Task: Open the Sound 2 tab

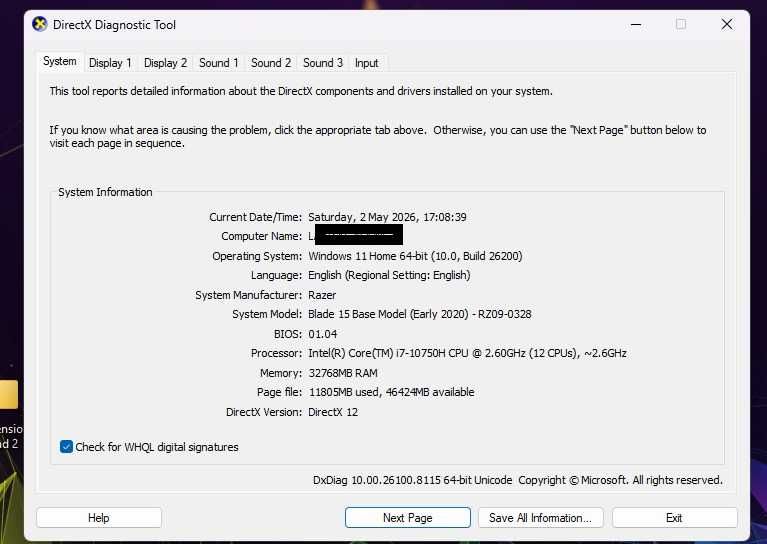Action: [x=271, y=63]
